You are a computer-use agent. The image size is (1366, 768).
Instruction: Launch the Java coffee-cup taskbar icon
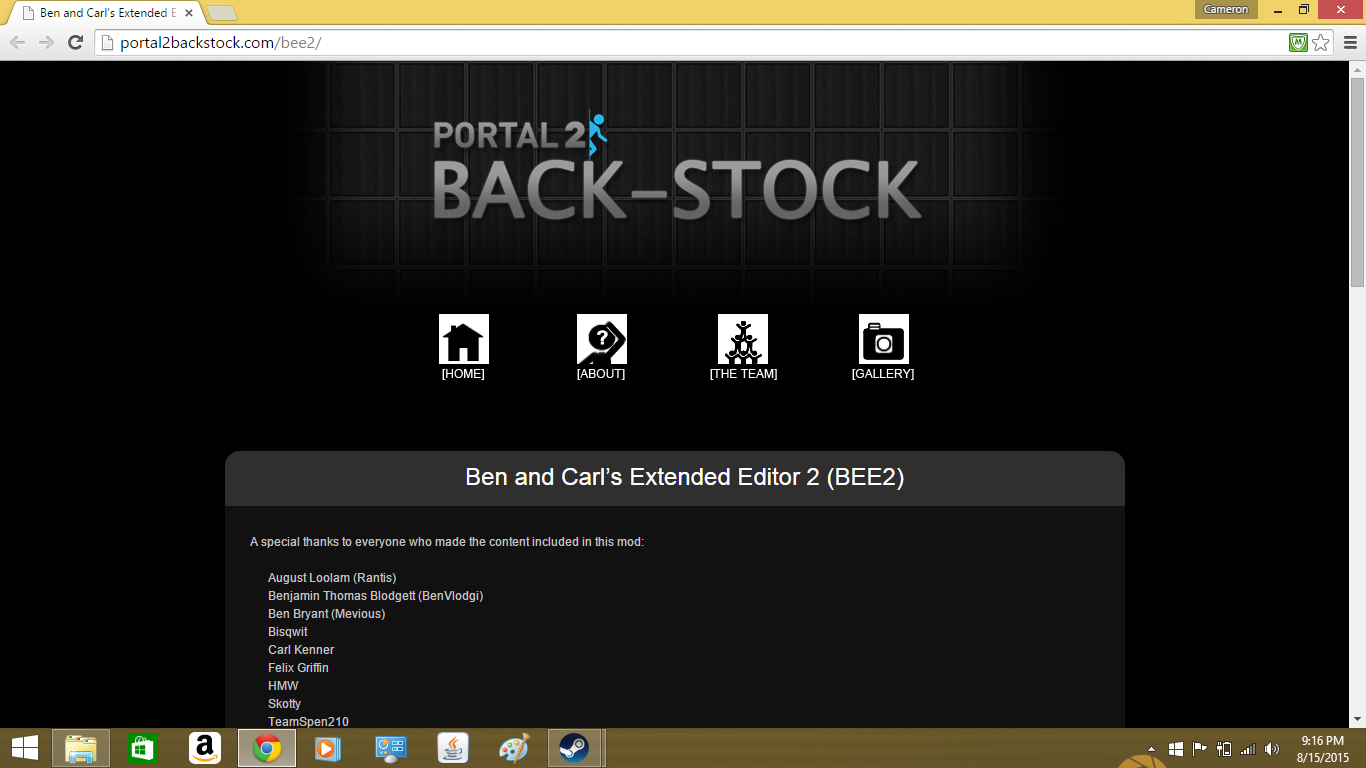(453, 748)
